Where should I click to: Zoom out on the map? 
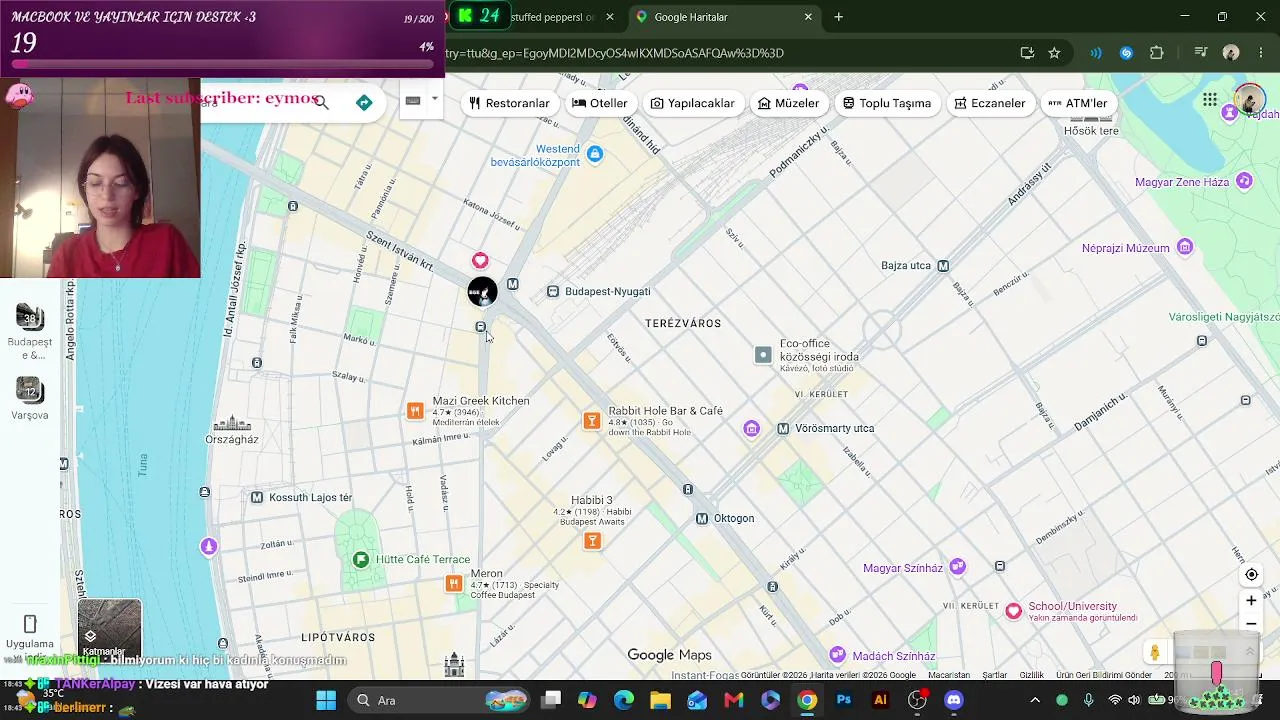pos(1251,623)
